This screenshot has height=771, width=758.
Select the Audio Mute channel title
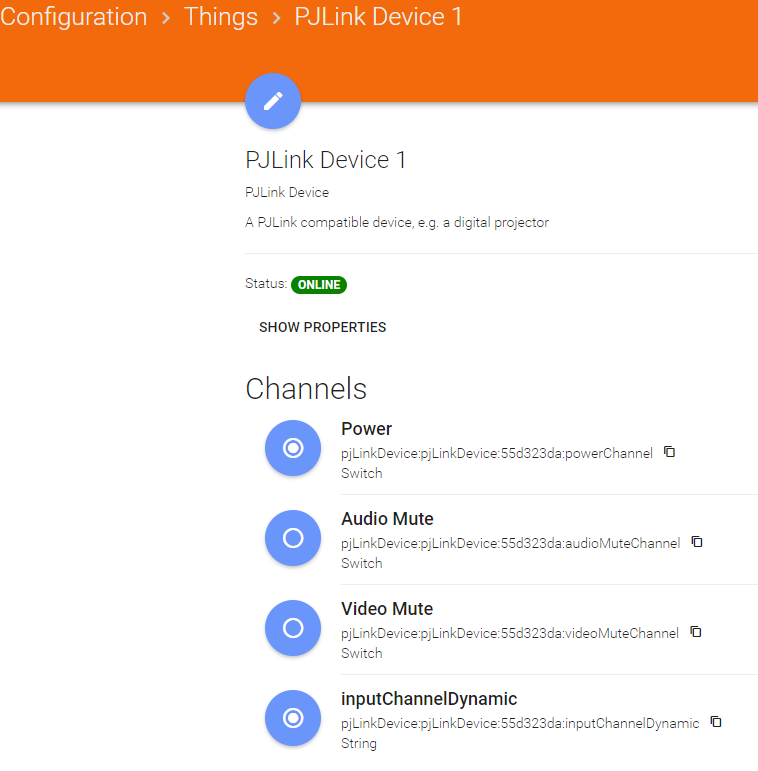[387, 519]
